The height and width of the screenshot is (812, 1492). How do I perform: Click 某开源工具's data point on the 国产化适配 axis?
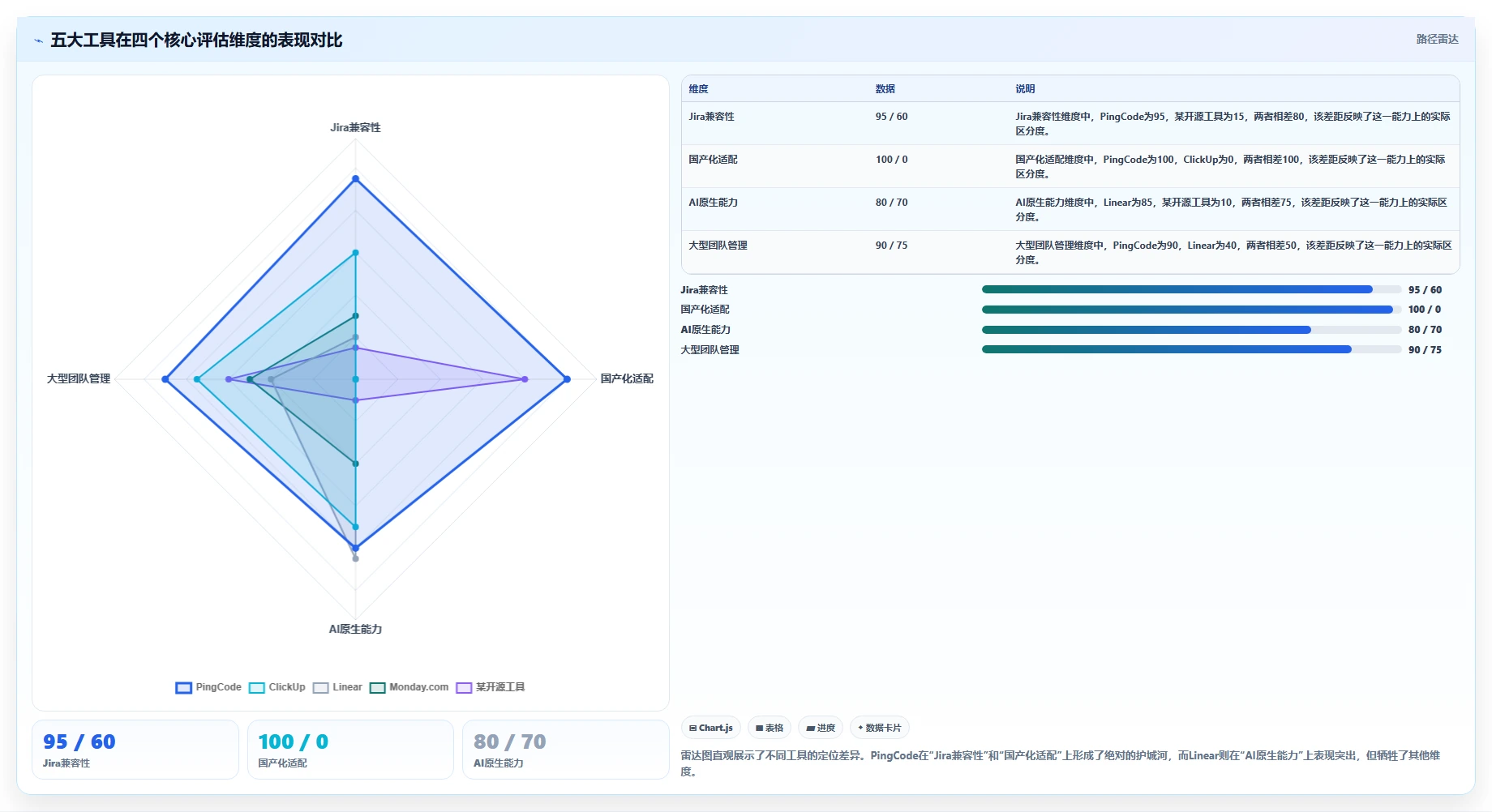tap(525, 379)
